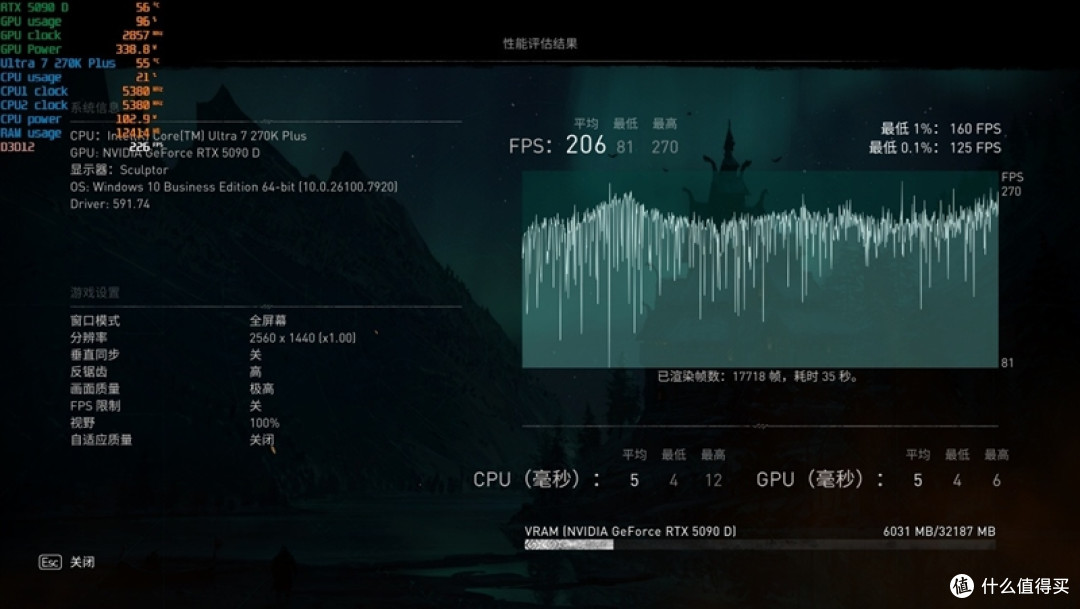Click the 自适应质量 setting label
This screenshot has height=609, width=1080.
click(x=101, y=440)
